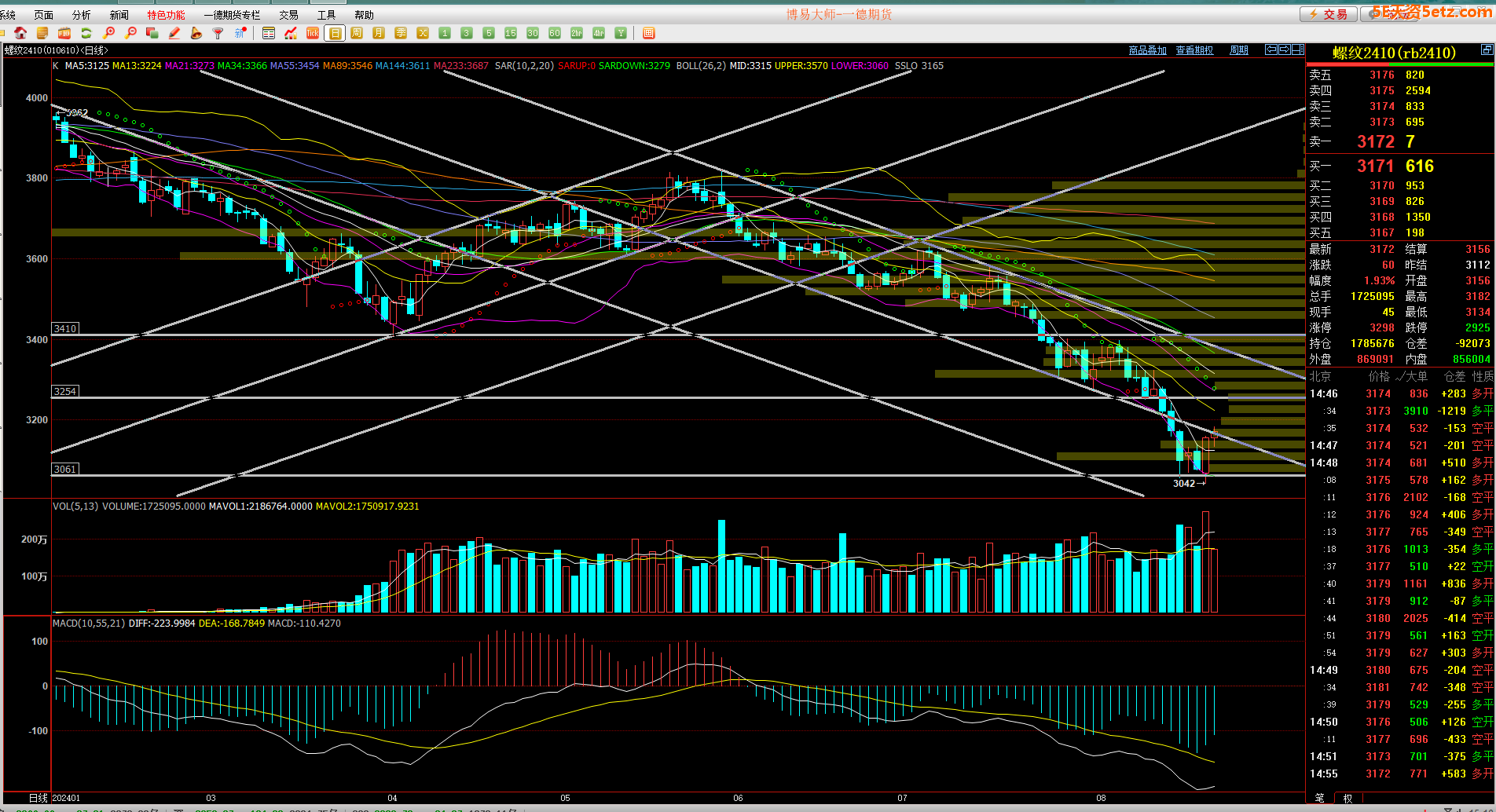Click the alert bell icon

tap(196, 33)
